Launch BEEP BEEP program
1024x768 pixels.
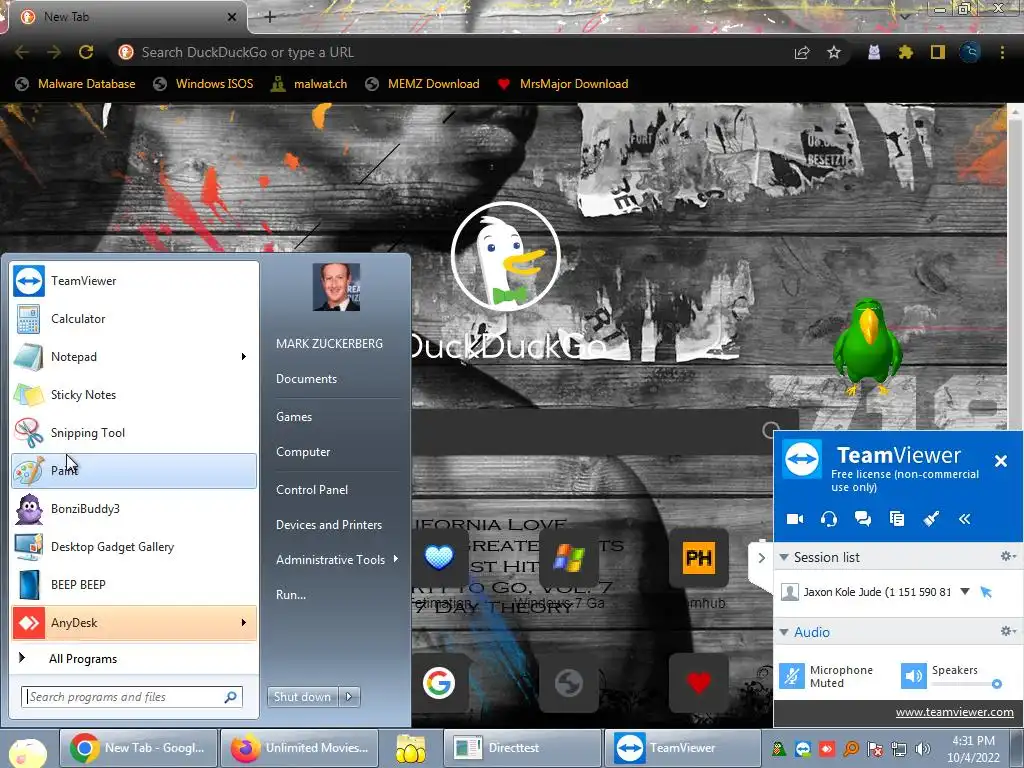pos(134,584)
